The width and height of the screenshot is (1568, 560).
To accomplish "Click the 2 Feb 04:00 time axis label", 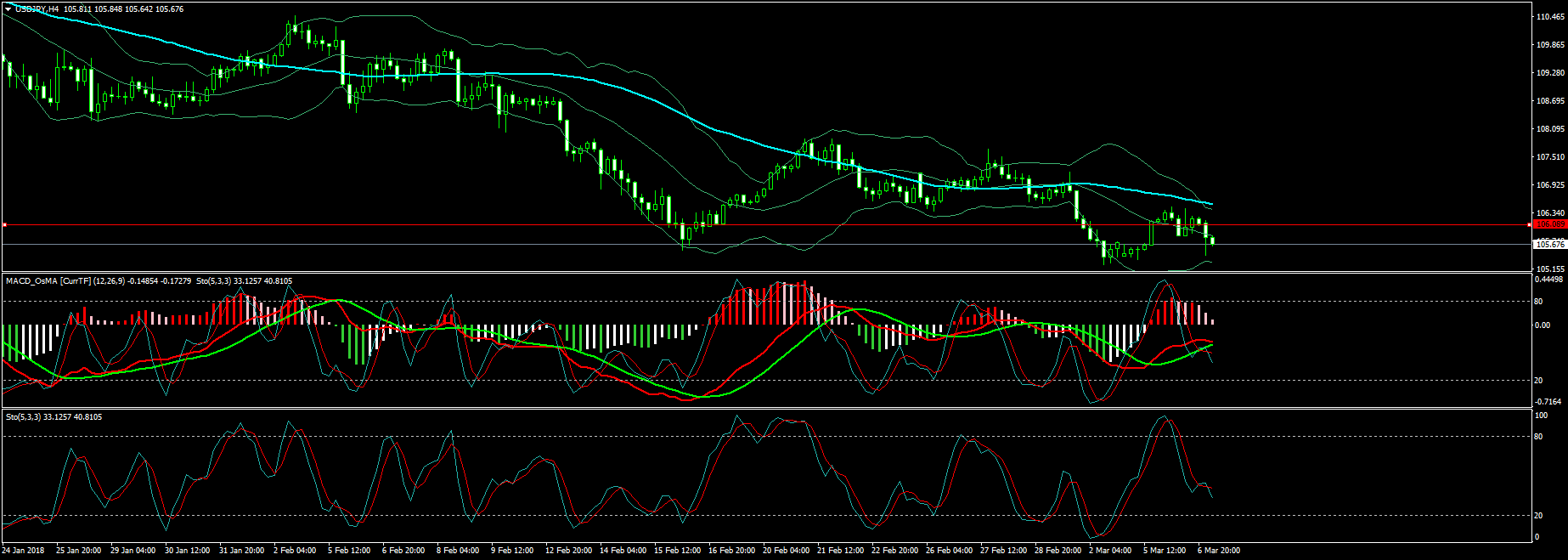I will (x=295, y=551).
